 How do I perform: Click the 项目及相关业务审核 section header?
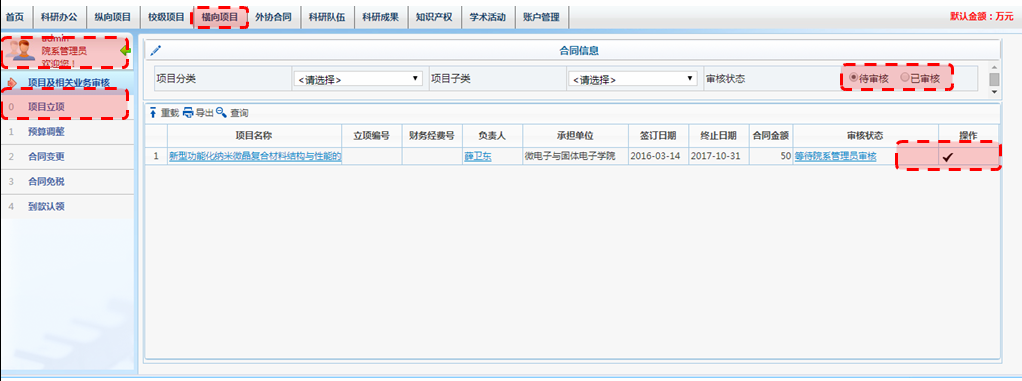[68, 83]
